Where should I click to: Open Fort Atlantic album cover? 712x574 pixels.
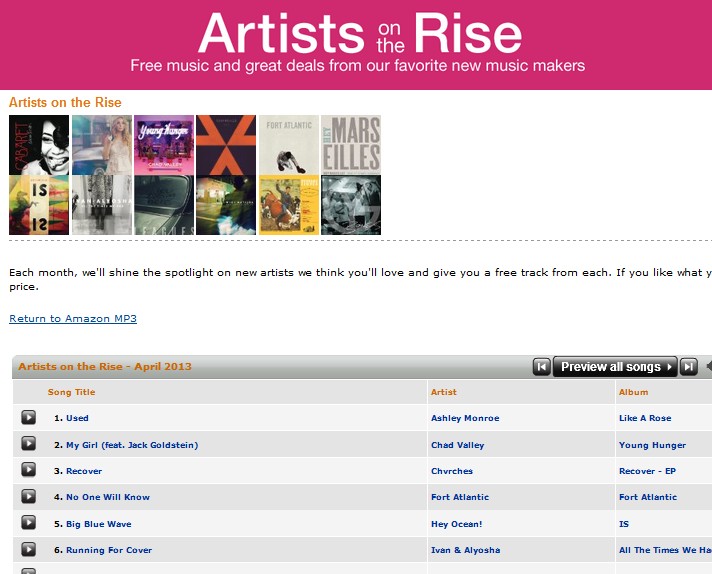pos(289,145)
